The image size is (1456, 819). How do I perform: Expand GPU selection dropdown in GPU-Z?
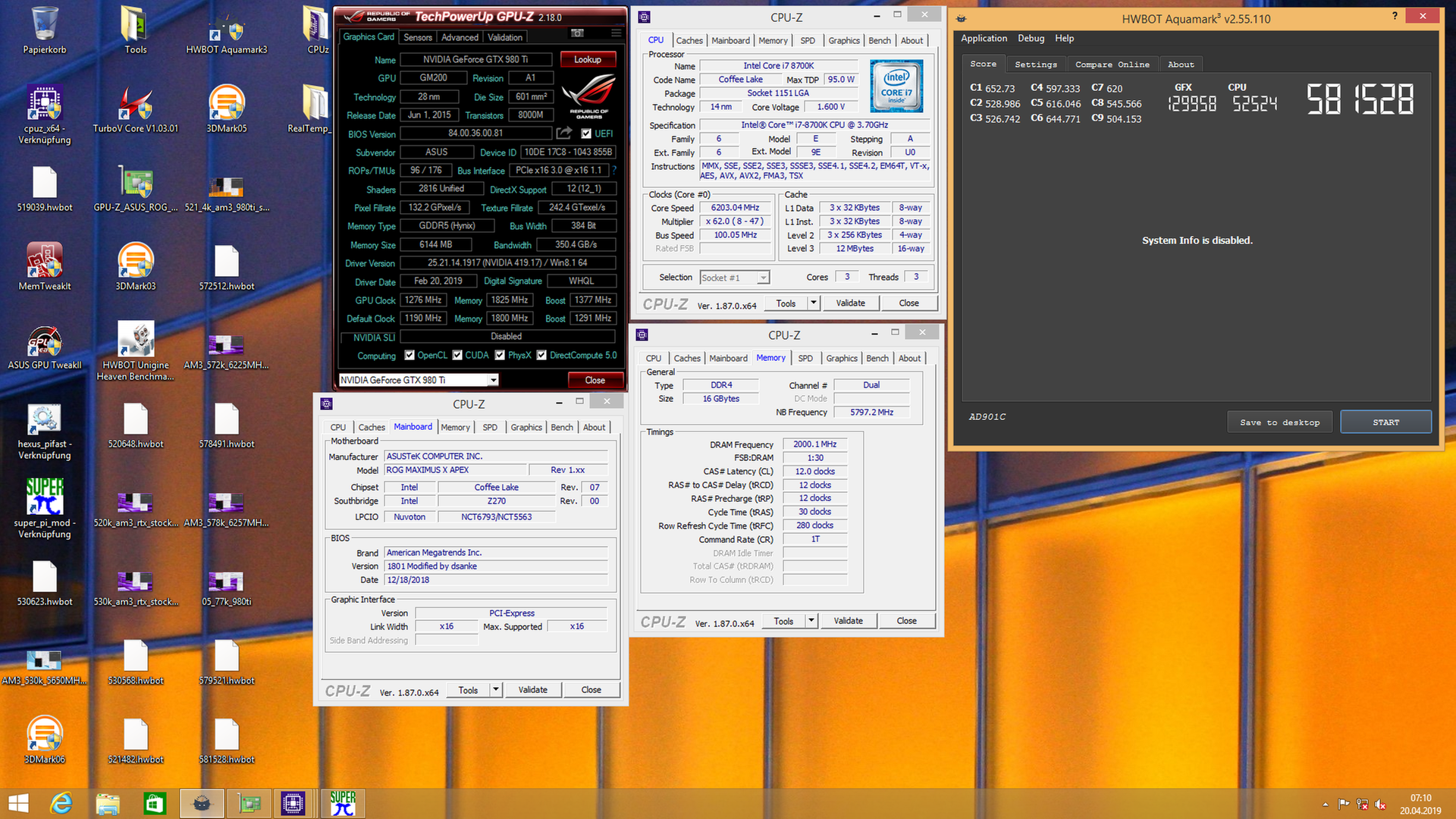(493, 381)
